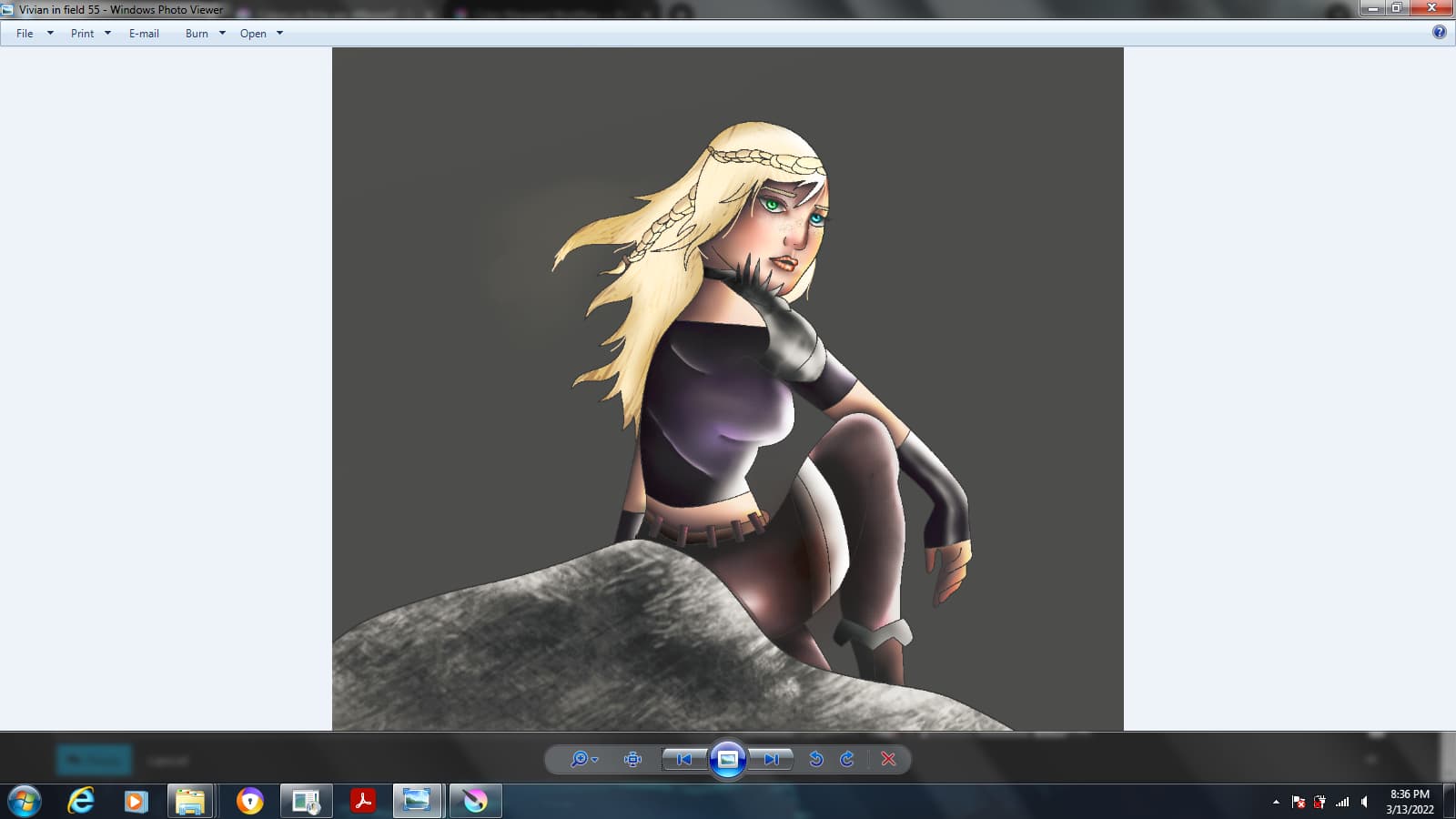This screenshot has height=819, width=1456.
Task: Rotate the image counterclockwise
Action: coord(816,759)
